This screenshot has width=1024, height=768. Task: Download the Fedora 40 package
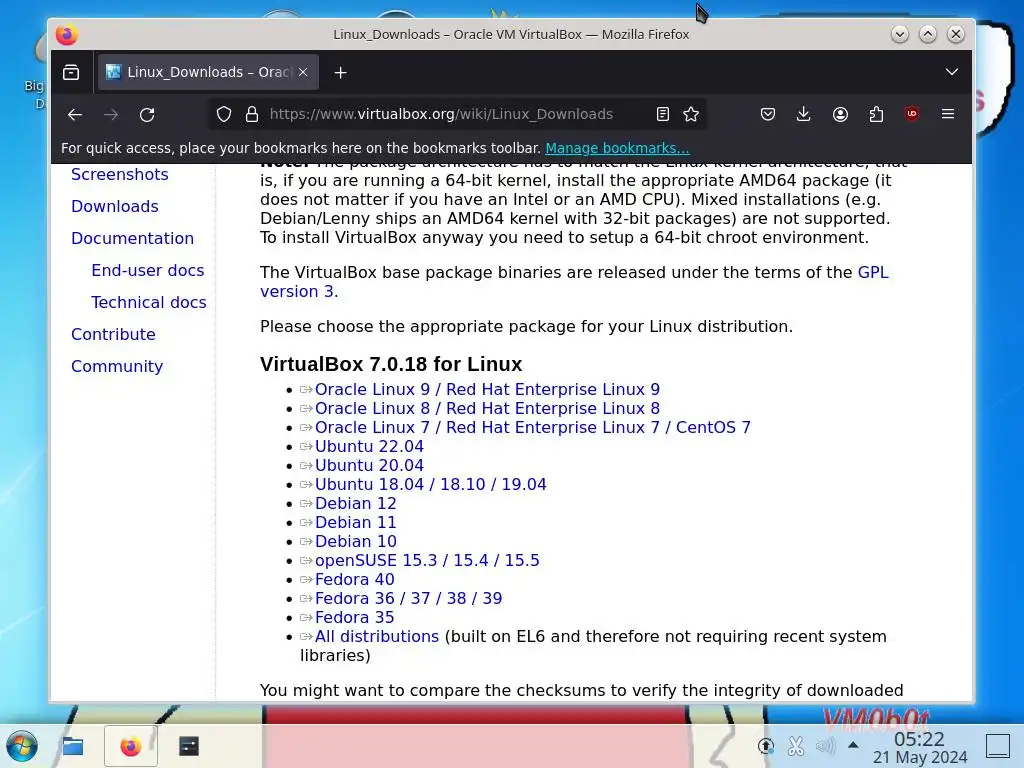tap(355, 579)
